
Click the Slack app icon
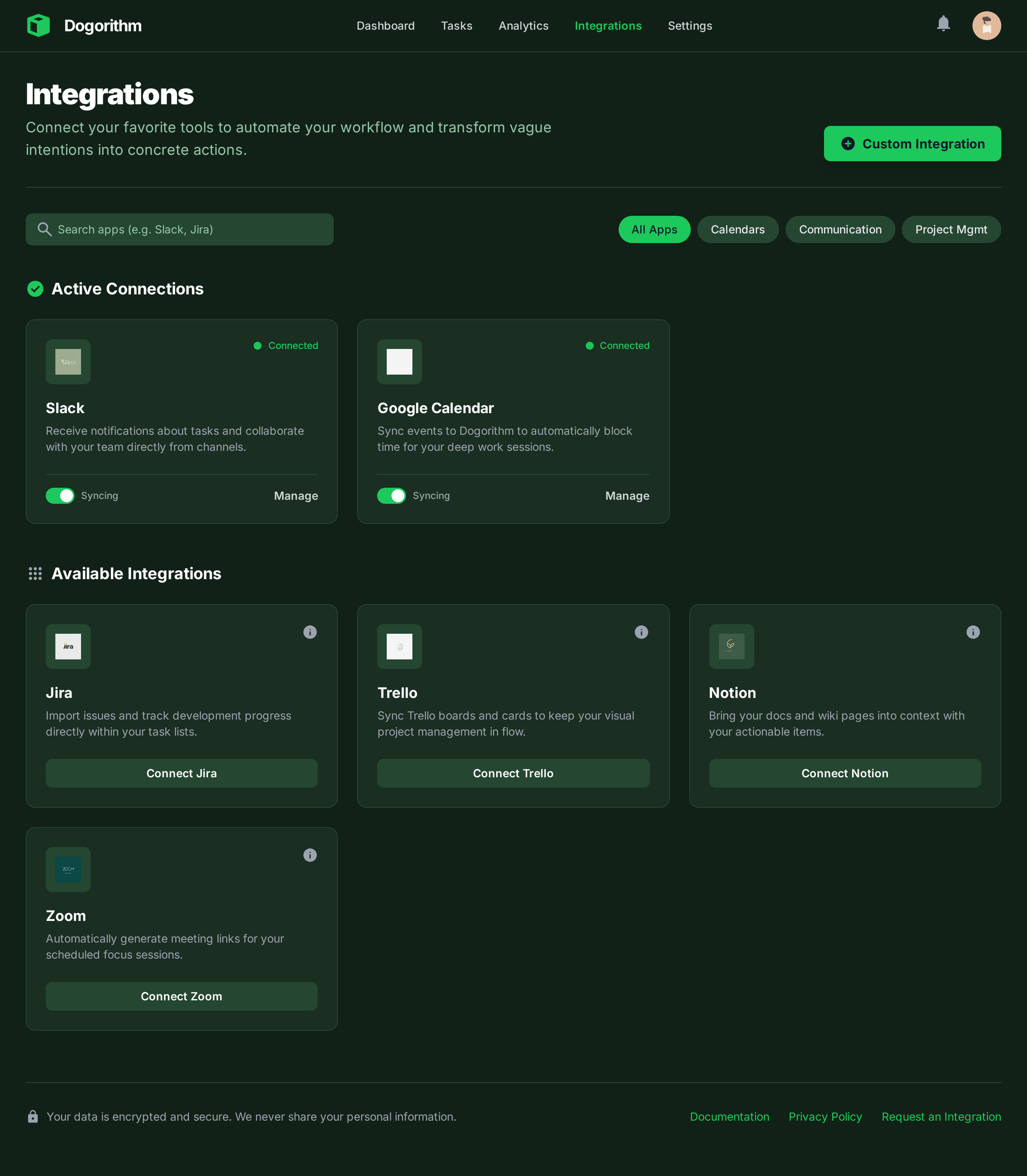click(x=68, y=362)
